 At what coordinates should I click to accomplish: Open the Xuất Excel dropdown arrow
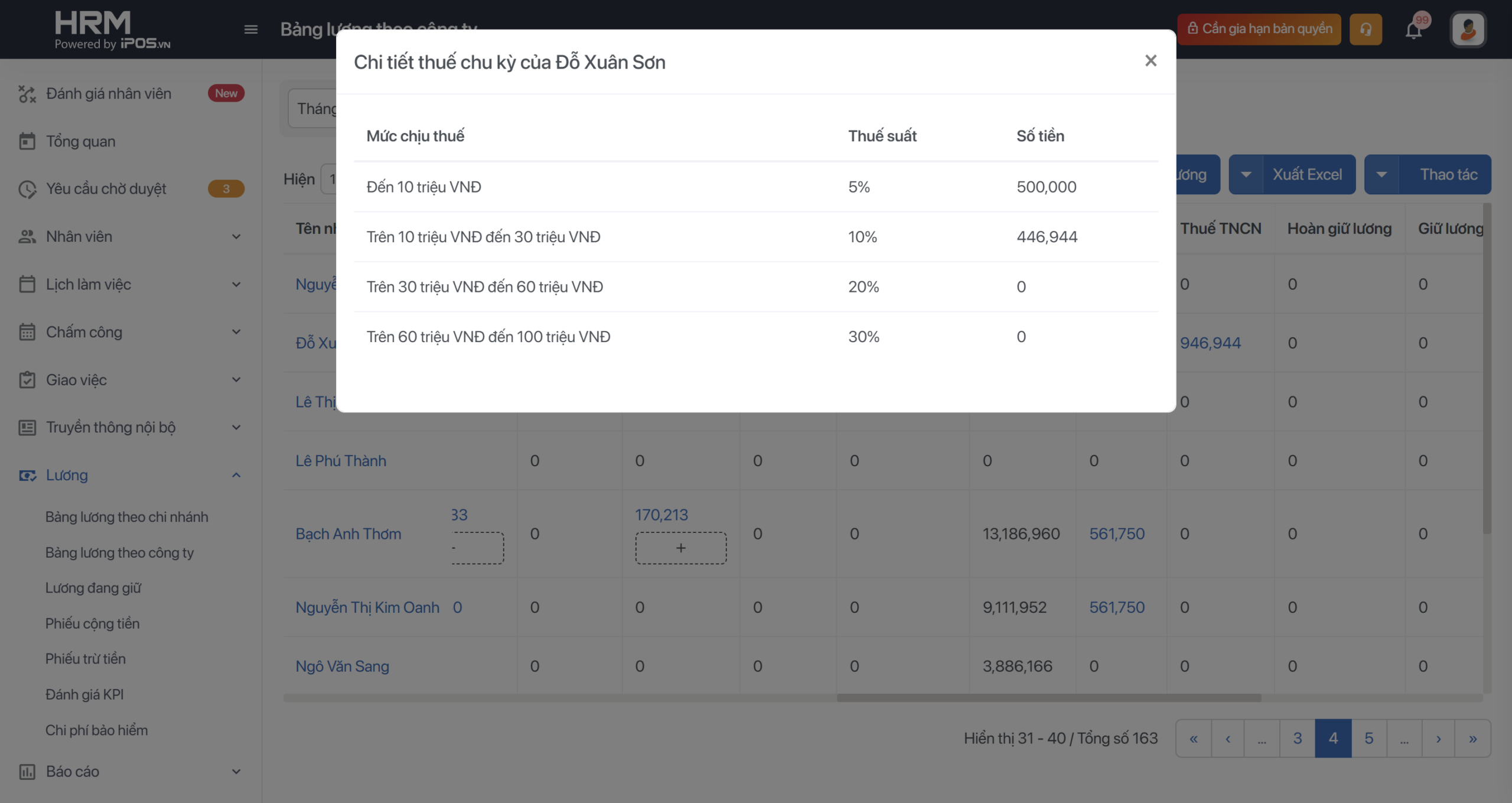pos(1246,175)
